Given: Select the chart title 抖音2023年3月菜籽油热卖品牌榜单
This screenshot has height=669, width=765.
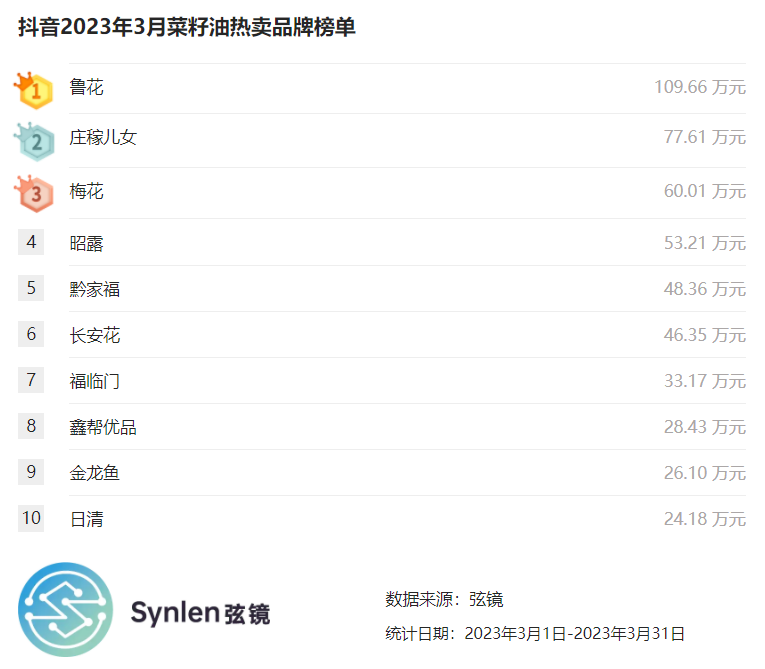Looking at the screenshot, I should click(x=187, y=26).
